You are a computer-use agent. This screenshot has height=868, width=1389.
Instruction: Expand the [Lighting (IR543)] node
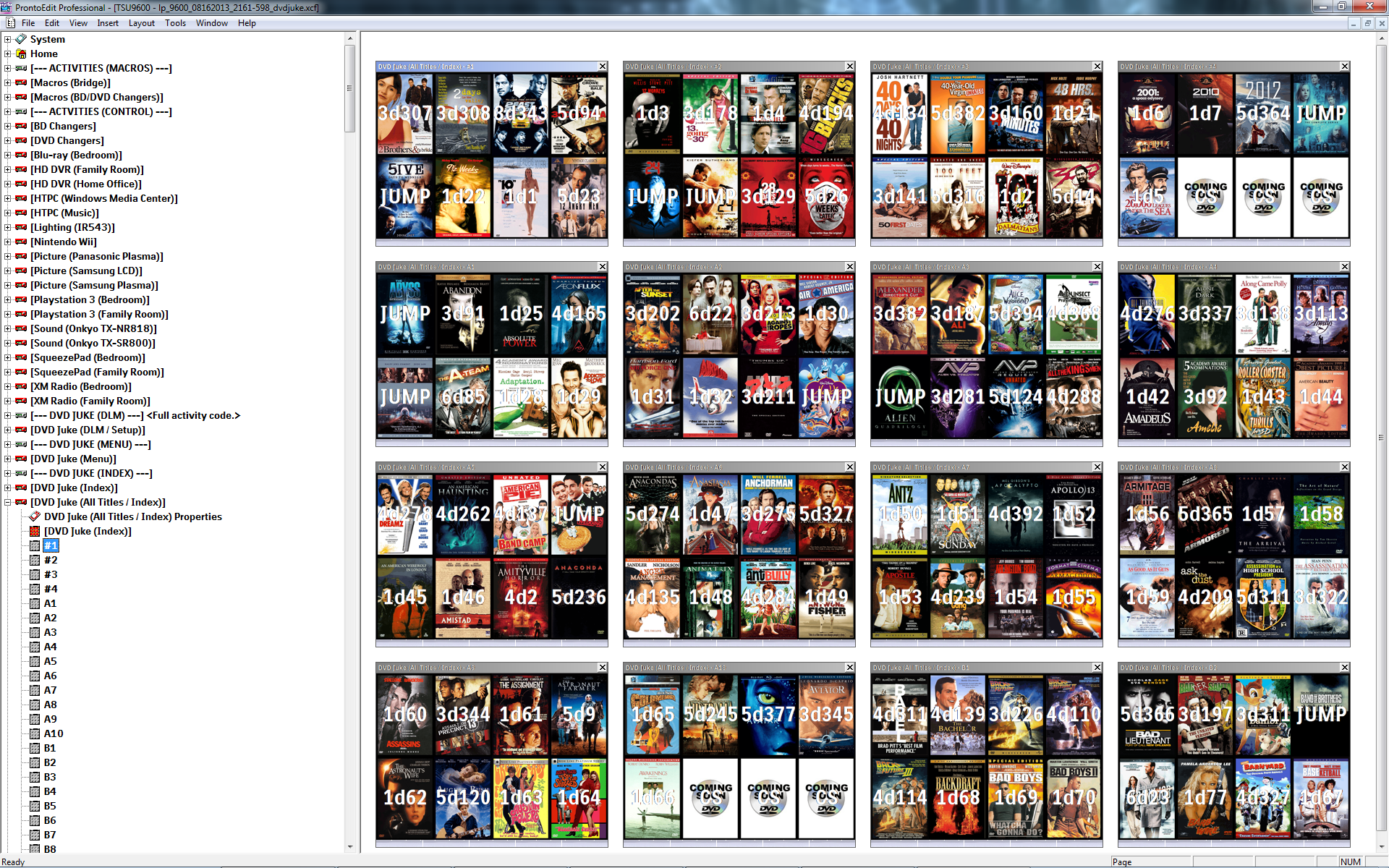pyautogui.click(x=7, y=227)
